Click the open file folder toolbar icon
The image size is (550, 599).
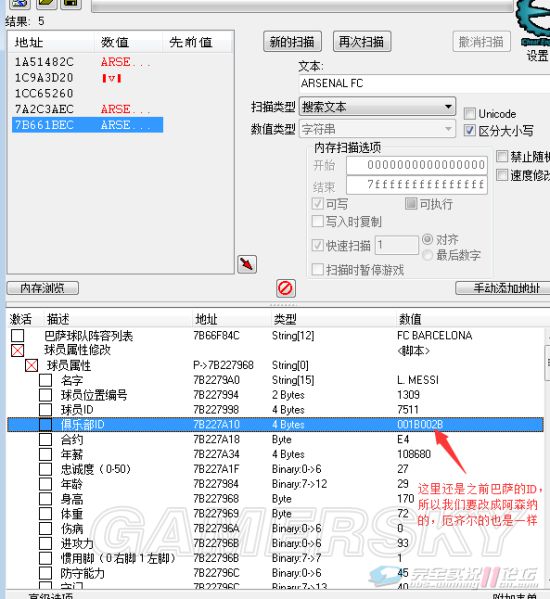[47, 3]
